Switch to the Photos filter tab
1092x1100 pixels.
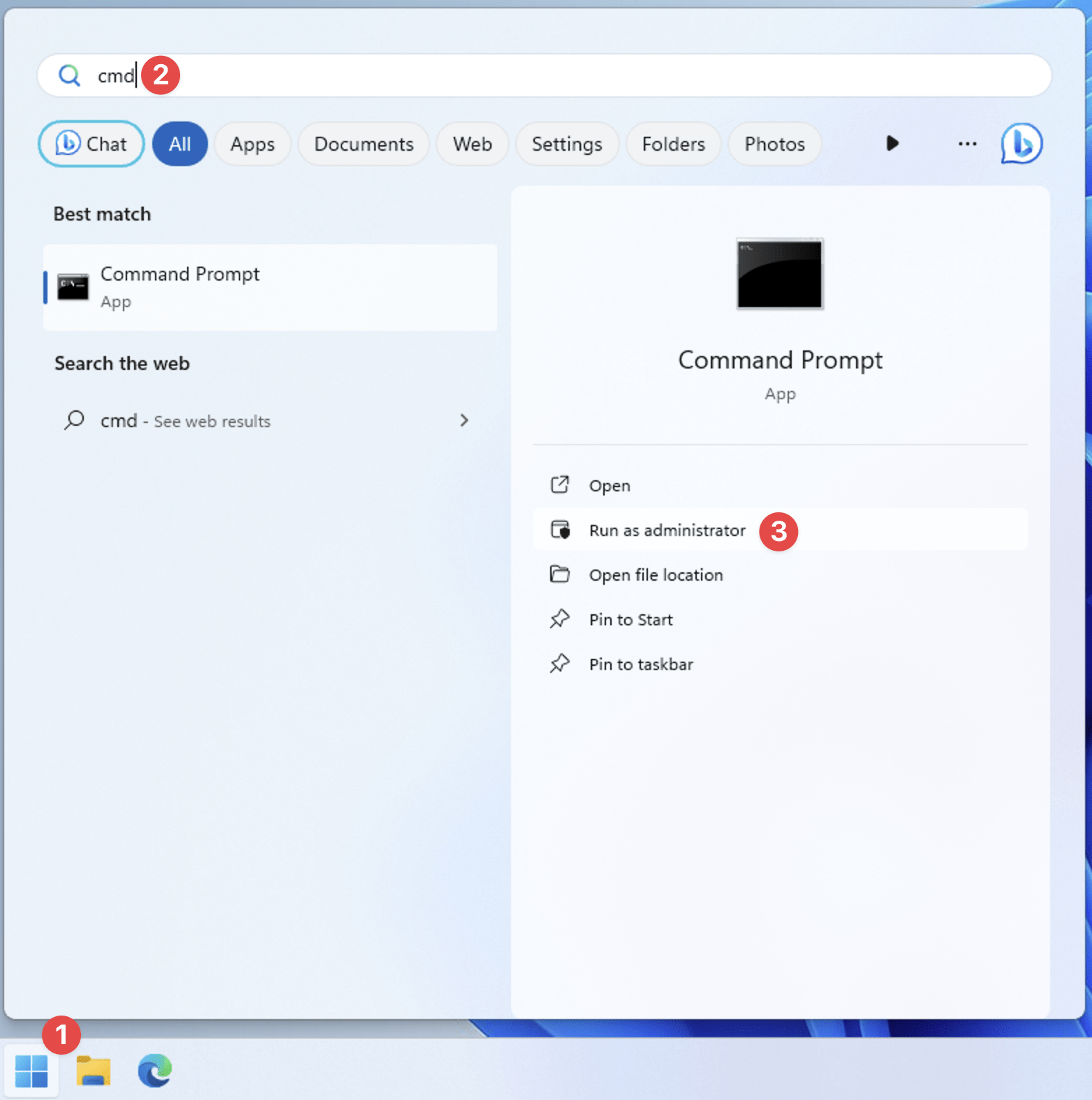click(775, 144)
